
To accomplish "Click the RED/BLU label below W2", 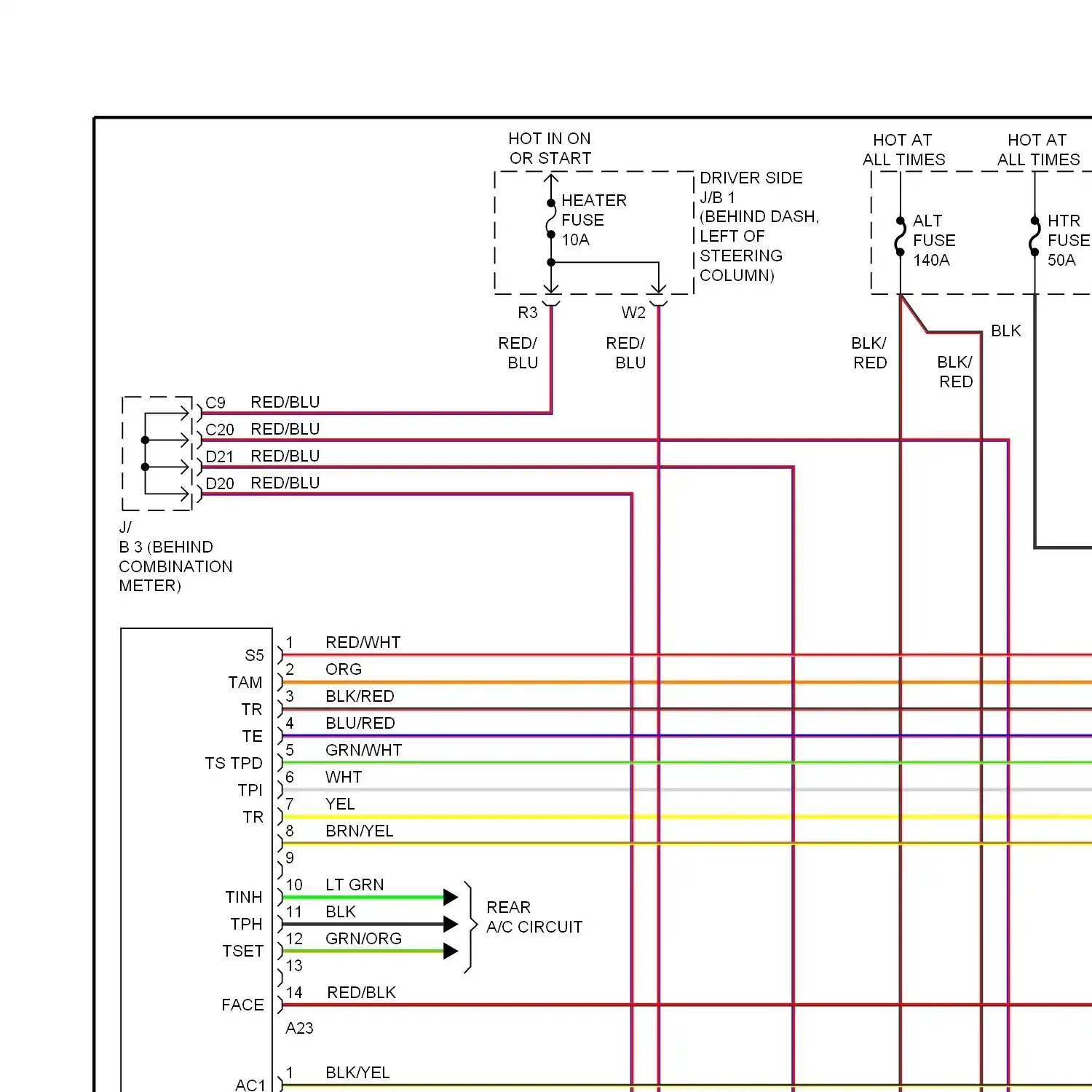I will 625,353.
